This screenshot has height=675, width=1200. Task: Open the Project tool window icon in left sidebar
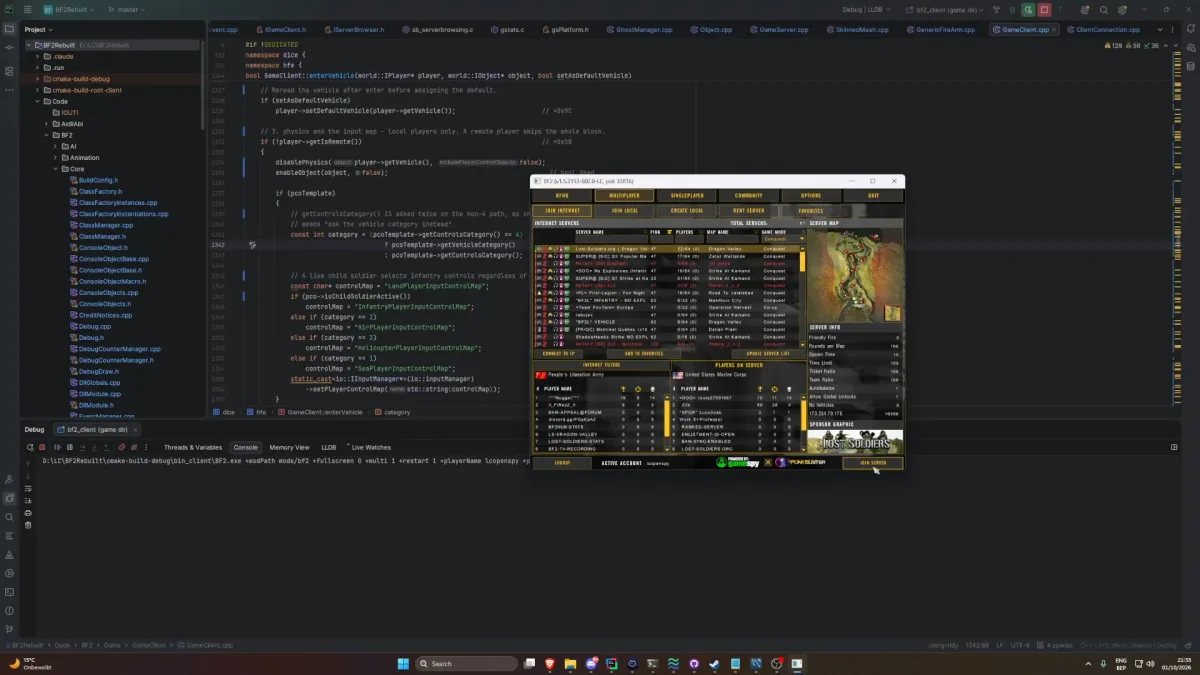[9, 30]
